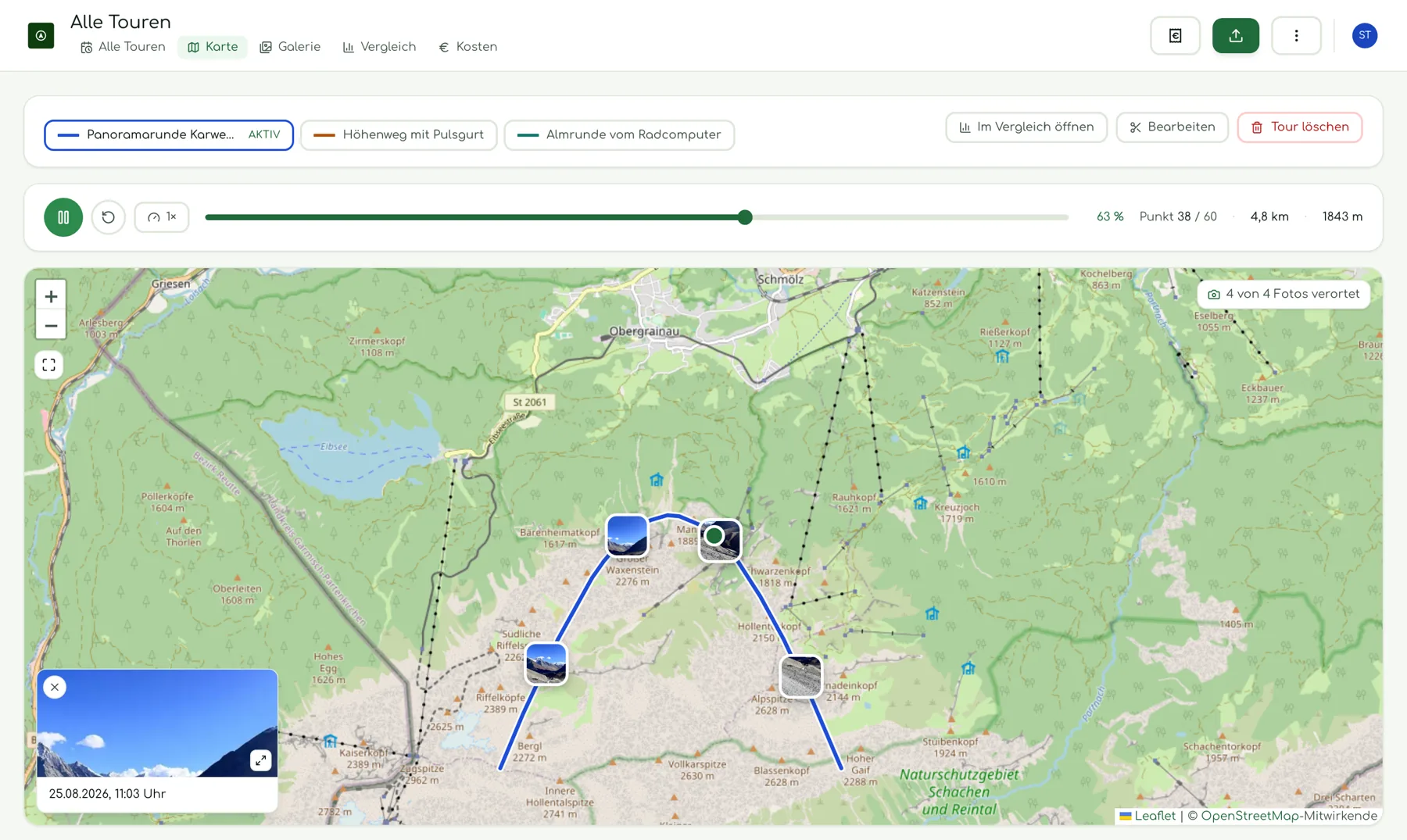The image size is (1407, 840).
Task: Click the 63 % progress value
Action: [x=1110, y=217]
